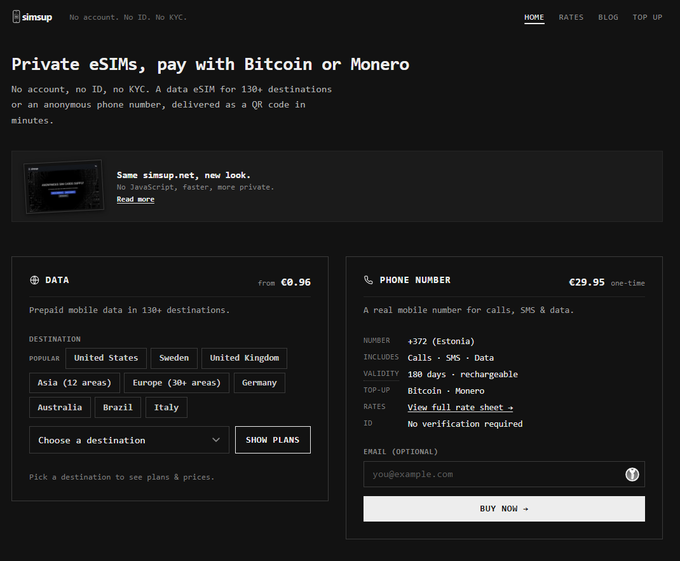The height and width of the screenshot is (561, 680).
Task: Click the '+372 (Estonia)' number value
Action: (x=441, y=341)
